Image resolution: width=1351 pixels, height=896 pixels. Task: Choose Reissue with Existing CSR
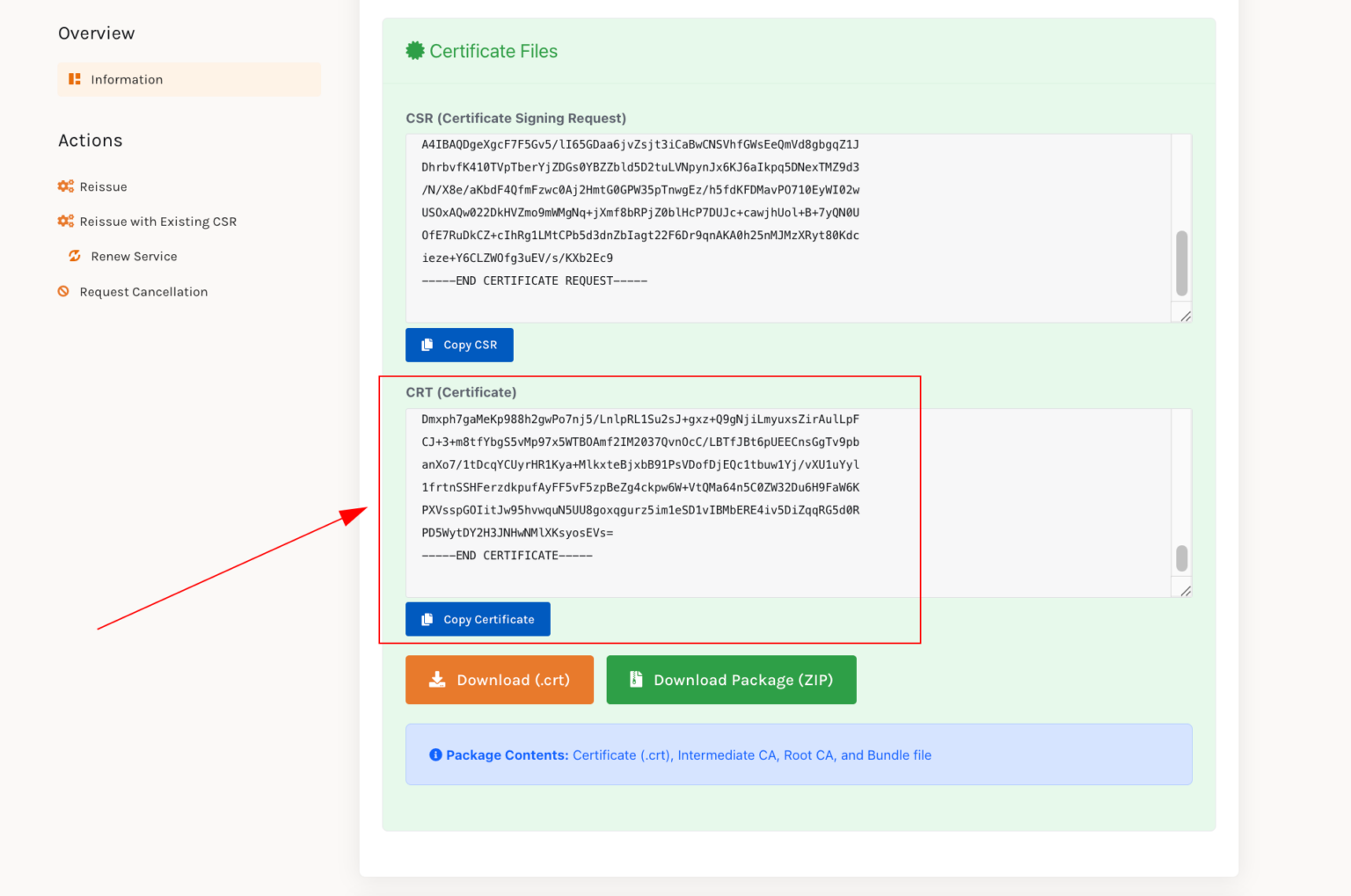(158, 222)
